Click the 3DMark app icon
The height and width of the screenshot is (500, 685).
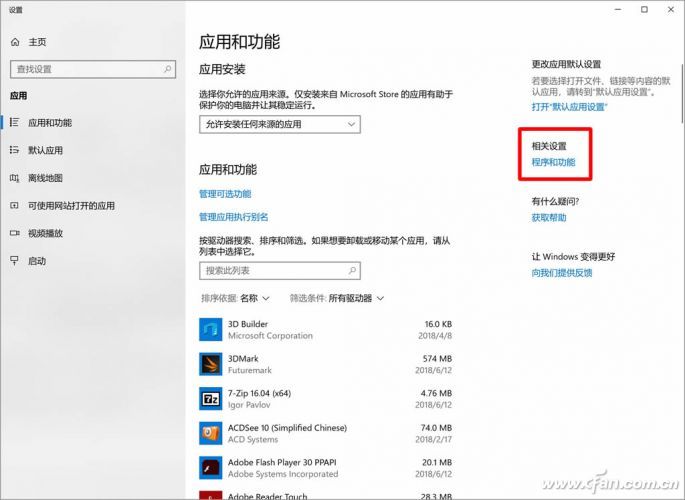click(x=211, y=364)
